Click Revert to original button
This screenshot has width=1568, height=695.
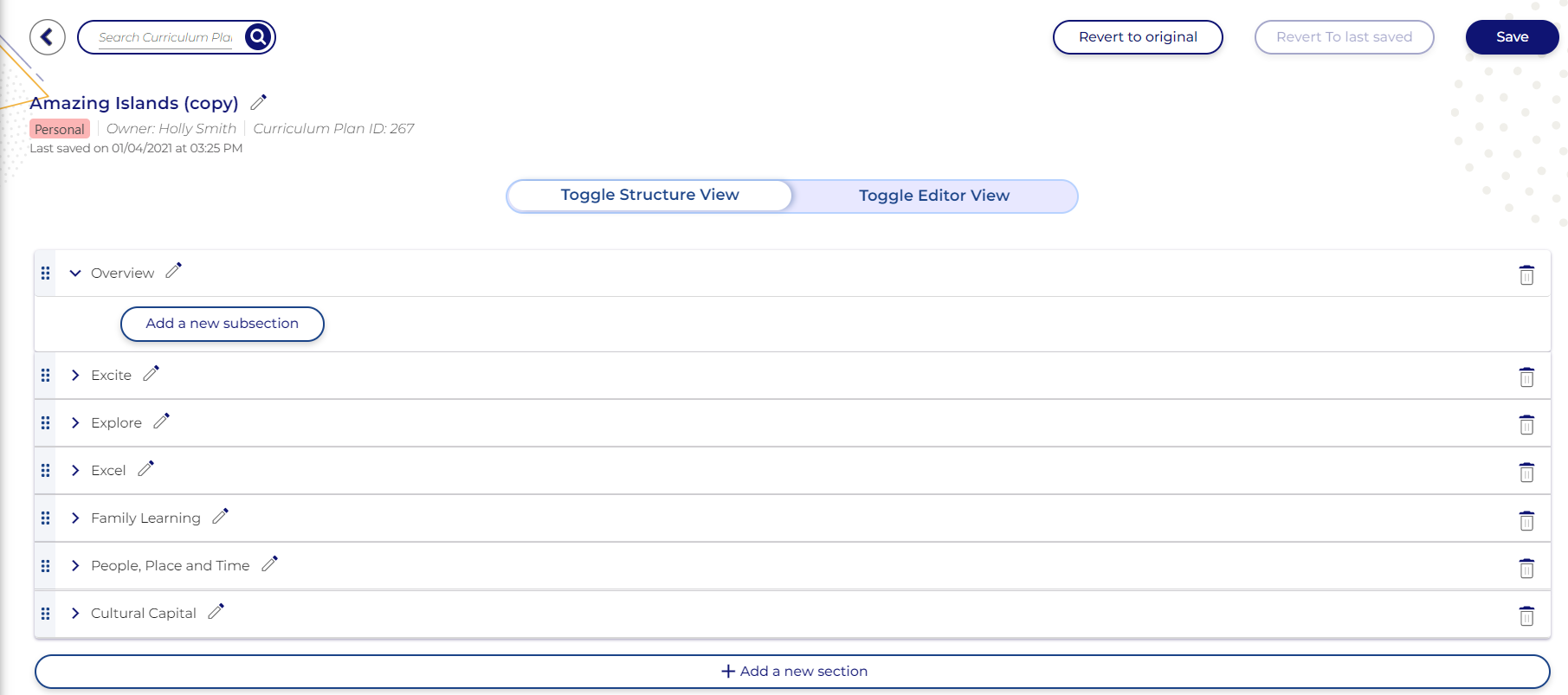pyautogui.click(x=1138, y=37)
